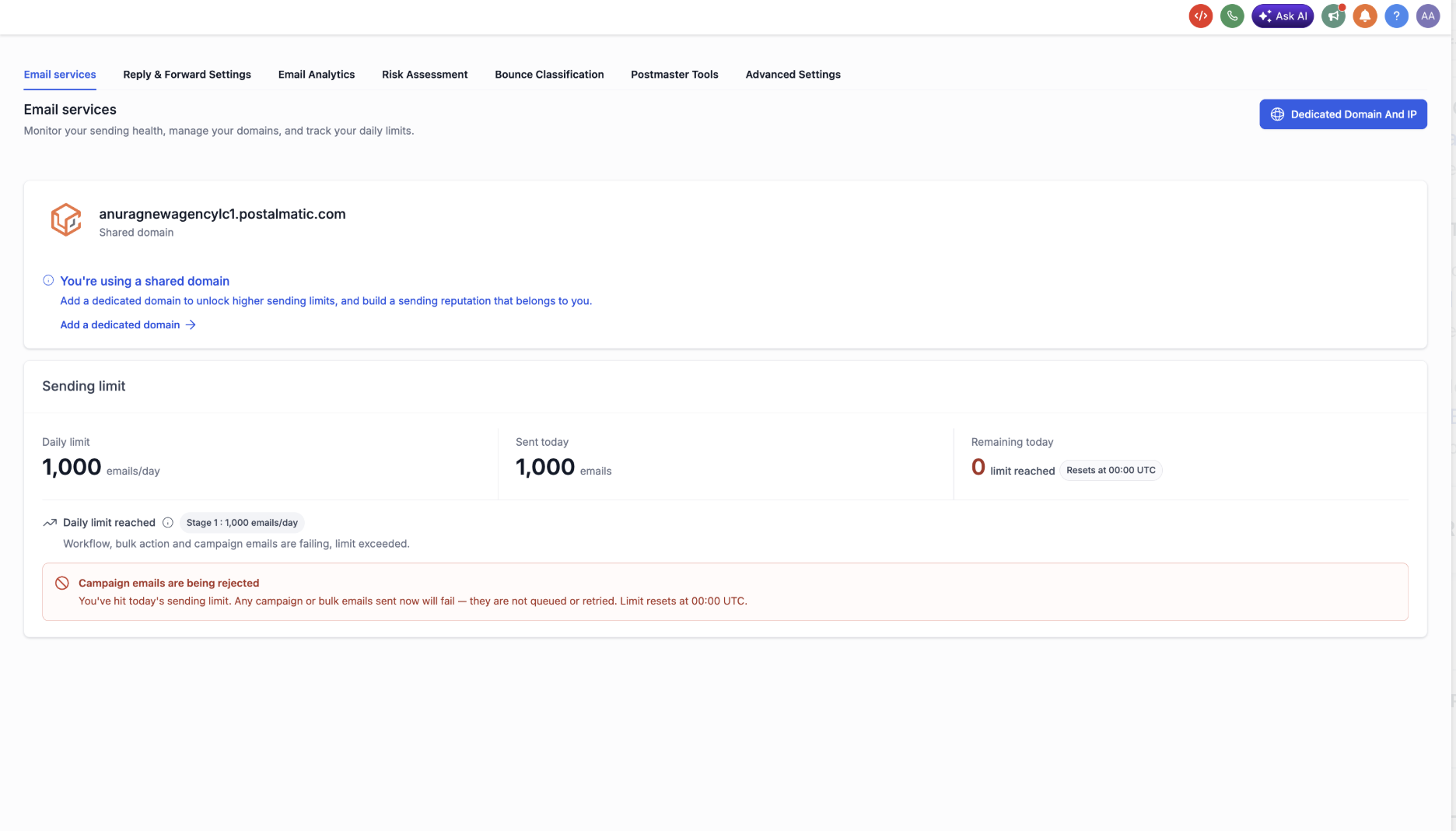Screen dimensions: 1456x831
Task: Open the Postmaster Tools tab
Action: tap(674, 75)
